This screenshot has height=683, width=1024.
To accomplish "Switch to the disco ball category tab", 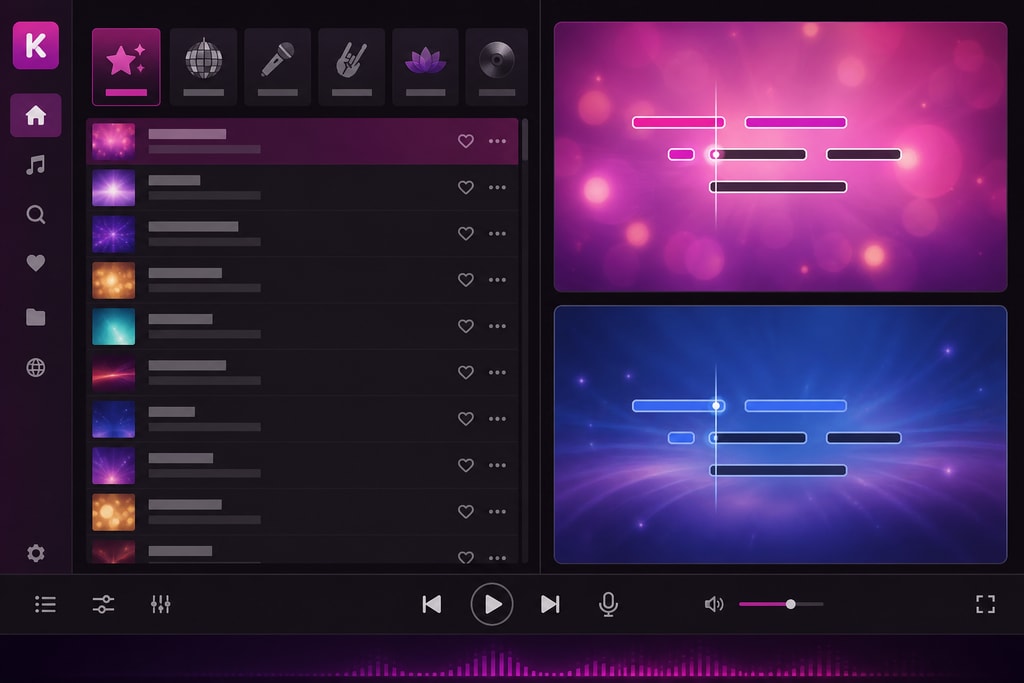I will tap(203, 67).
